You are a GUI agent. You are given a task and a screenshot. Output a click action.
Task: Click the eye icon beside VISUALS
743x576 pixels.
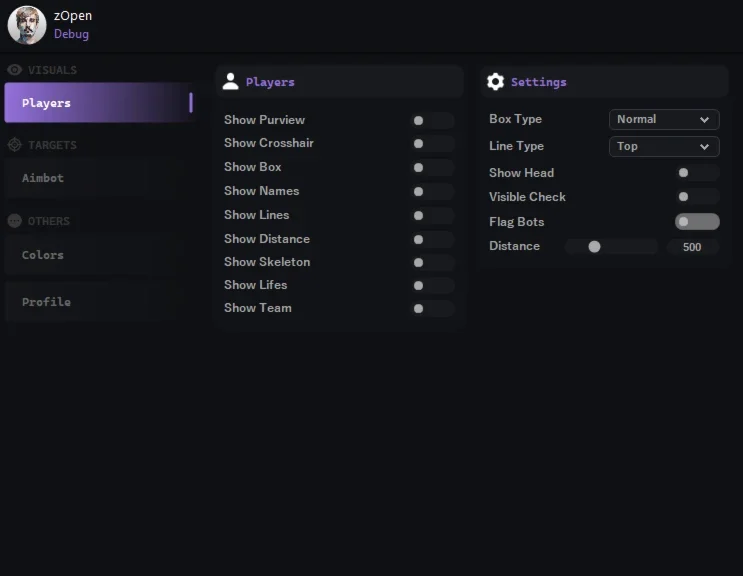15,70
